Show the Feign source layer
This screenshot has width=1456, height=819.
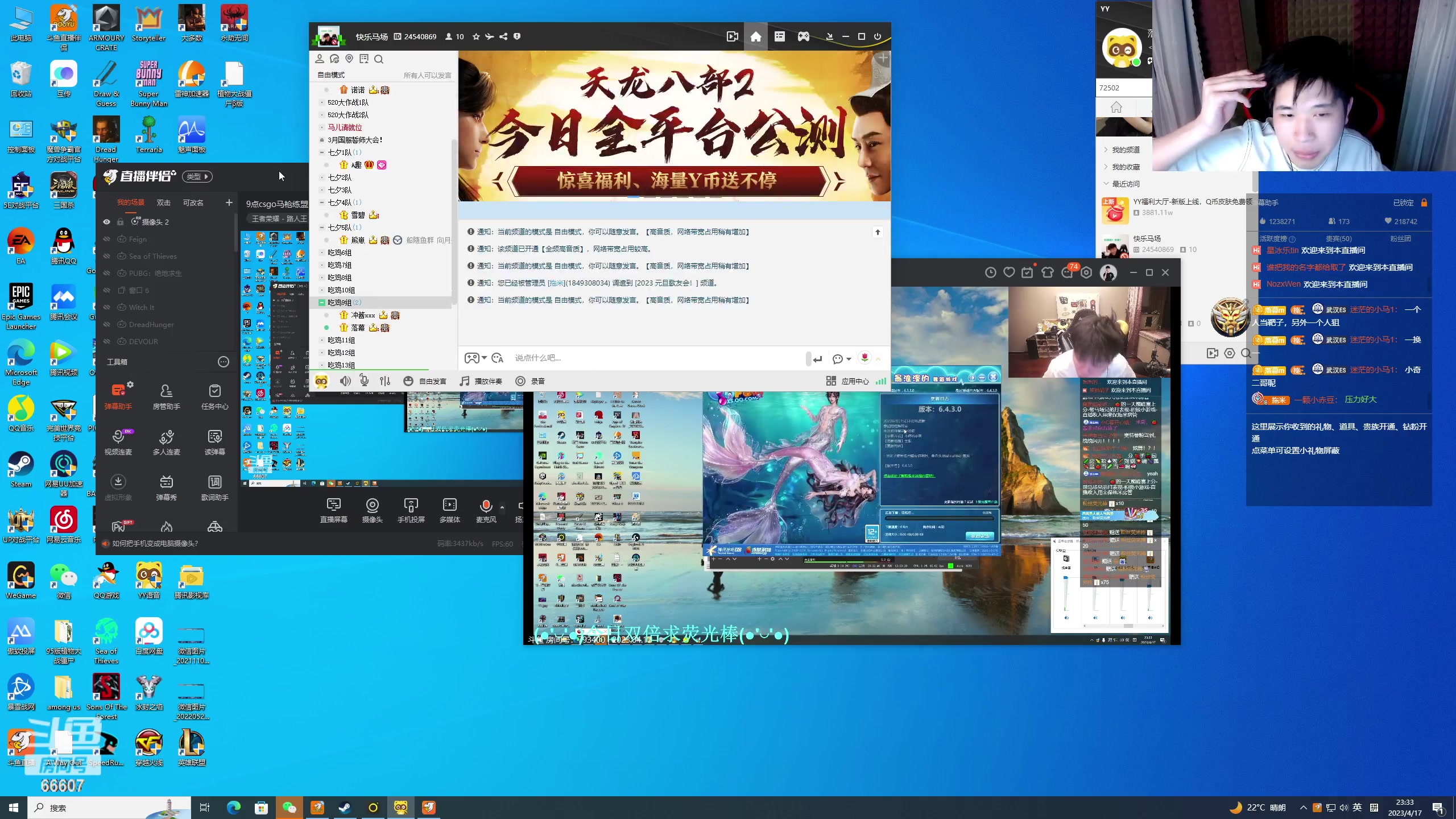[106, 239]
